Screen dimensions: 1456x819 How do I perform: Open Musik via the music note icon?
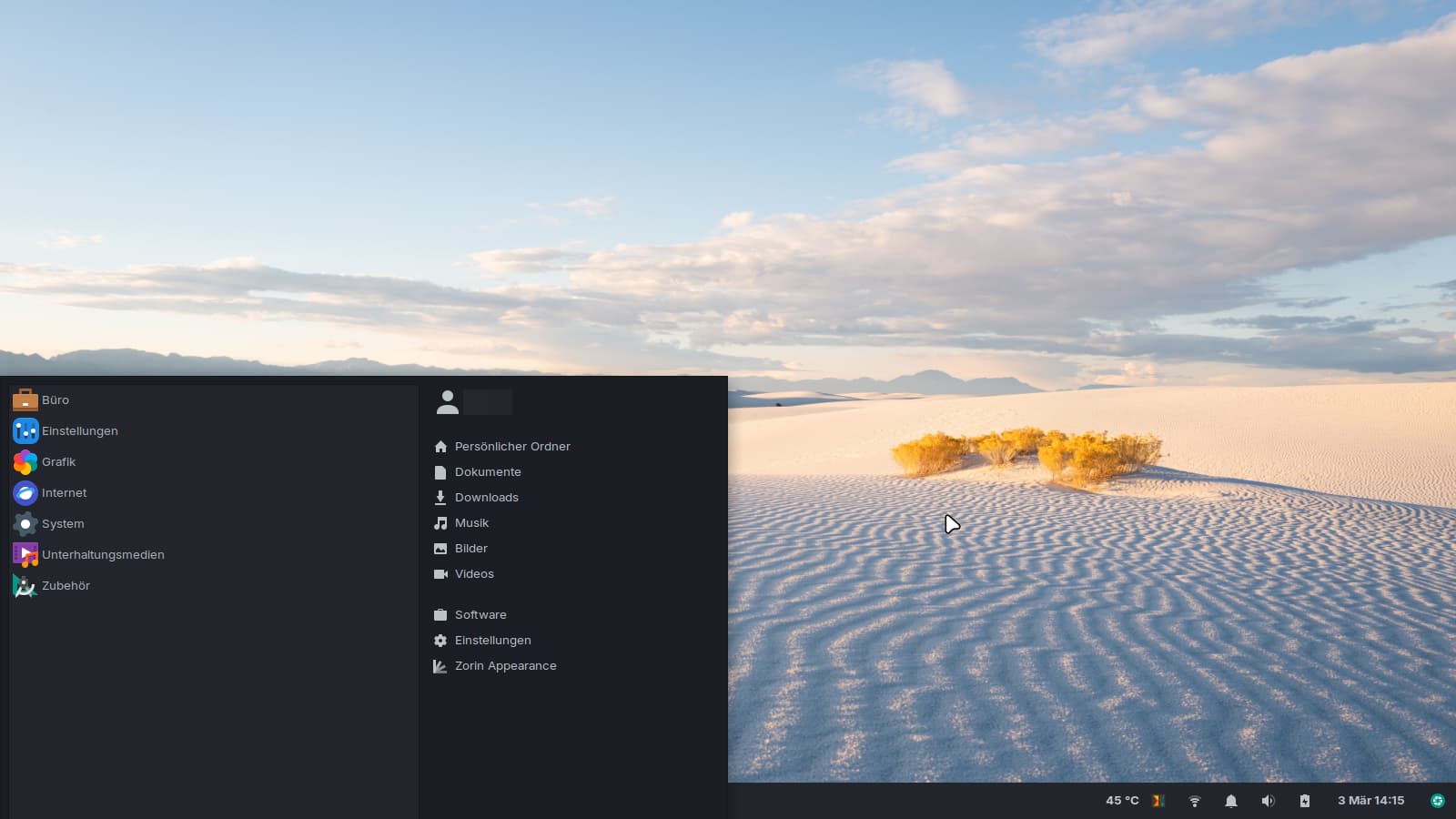(x=441, y=522)
